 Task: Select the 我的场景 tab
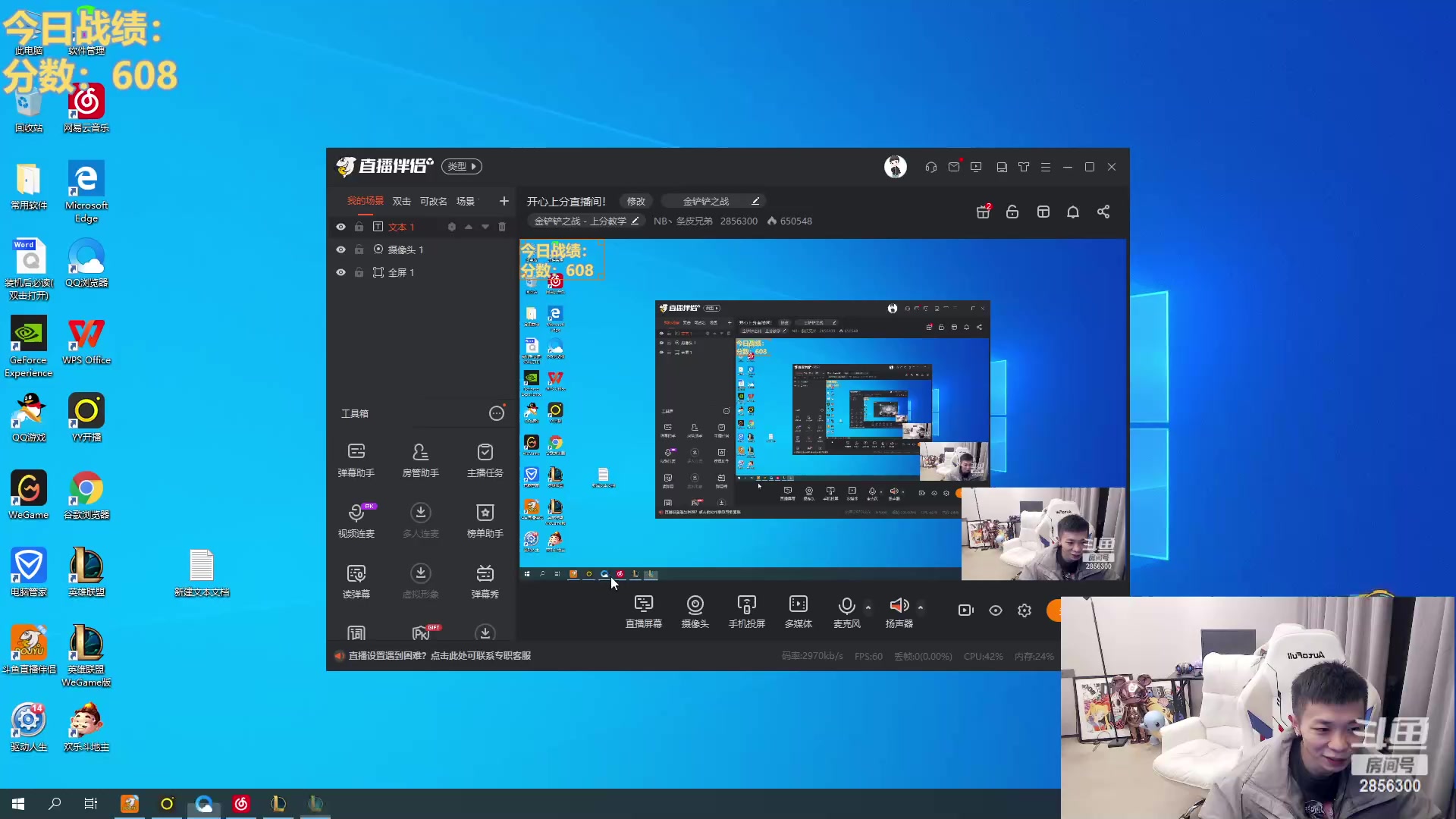pos(366,201)
